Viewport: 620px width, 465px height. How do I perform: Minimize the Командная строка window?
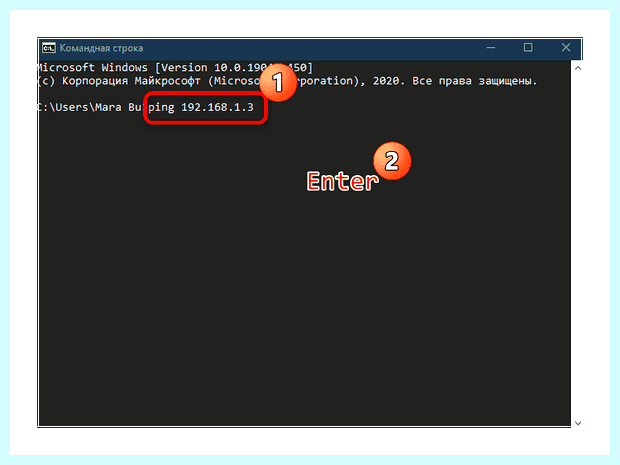point(491,48)
